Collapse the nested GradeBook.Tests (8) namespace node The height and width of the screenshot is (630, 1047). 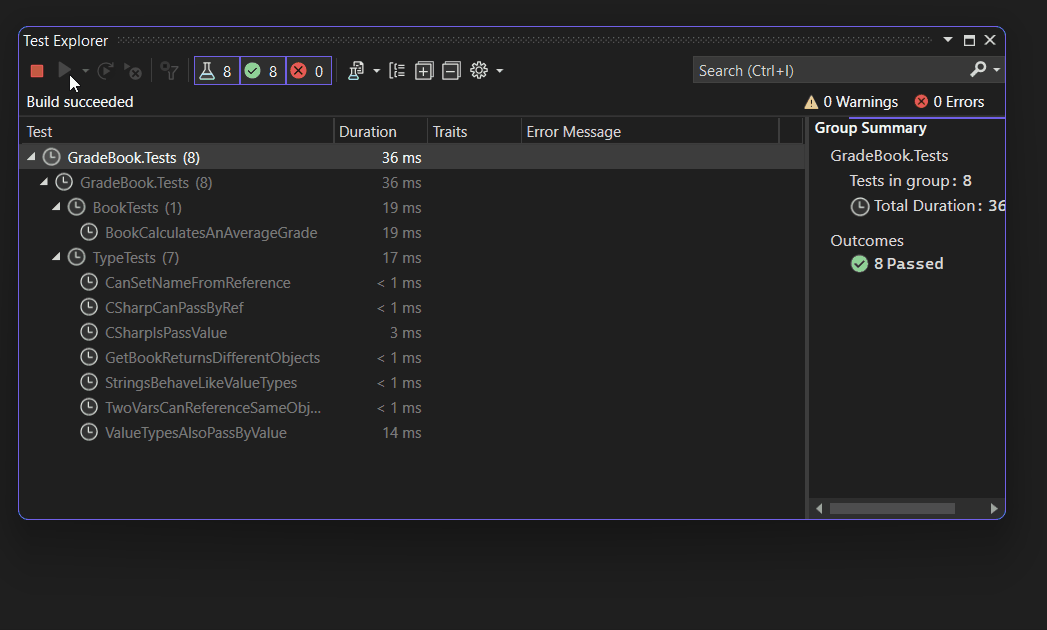click(43, 182)
